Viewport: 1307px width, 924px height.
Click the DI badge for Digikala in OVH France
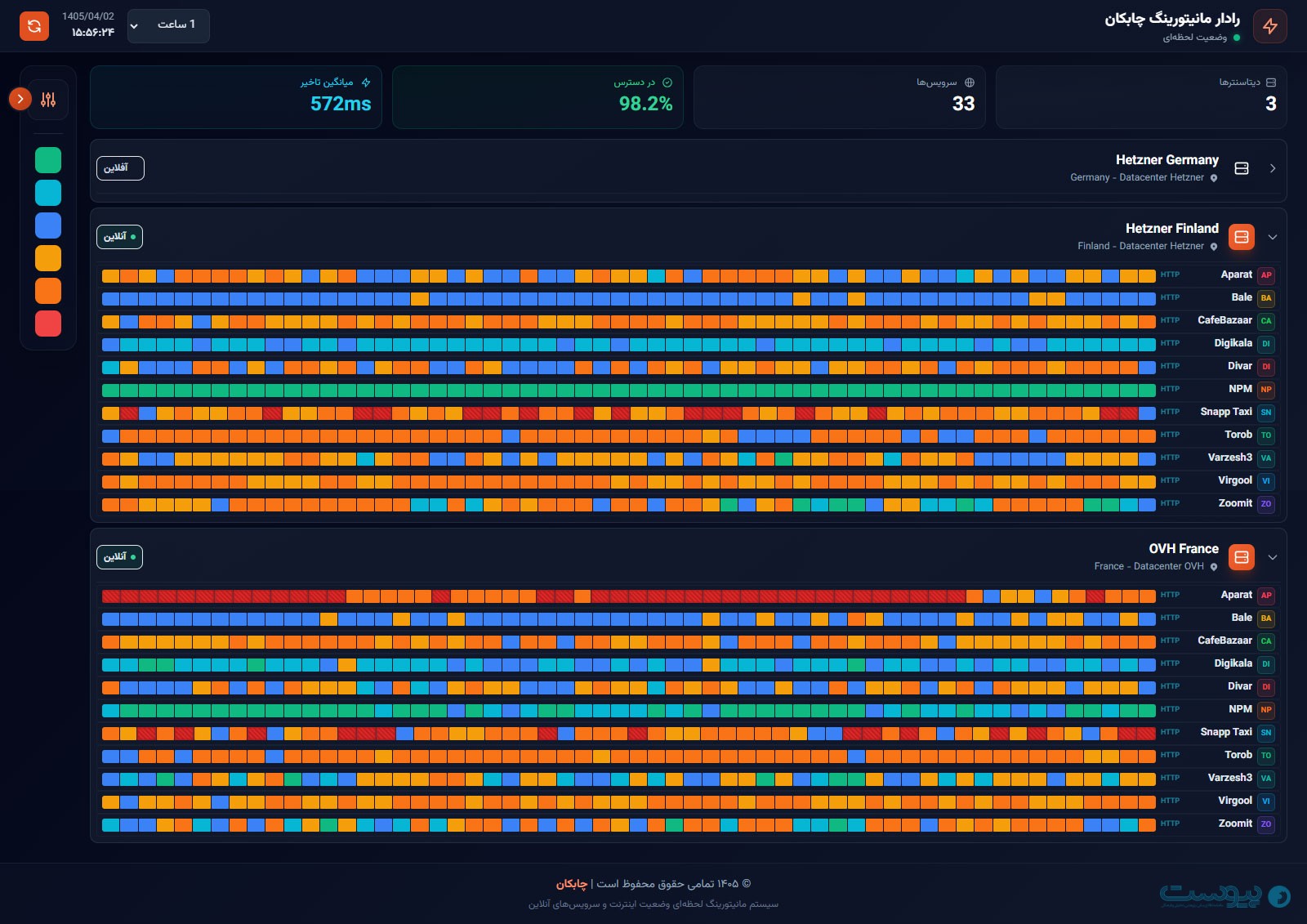[x=1266, y=664]
